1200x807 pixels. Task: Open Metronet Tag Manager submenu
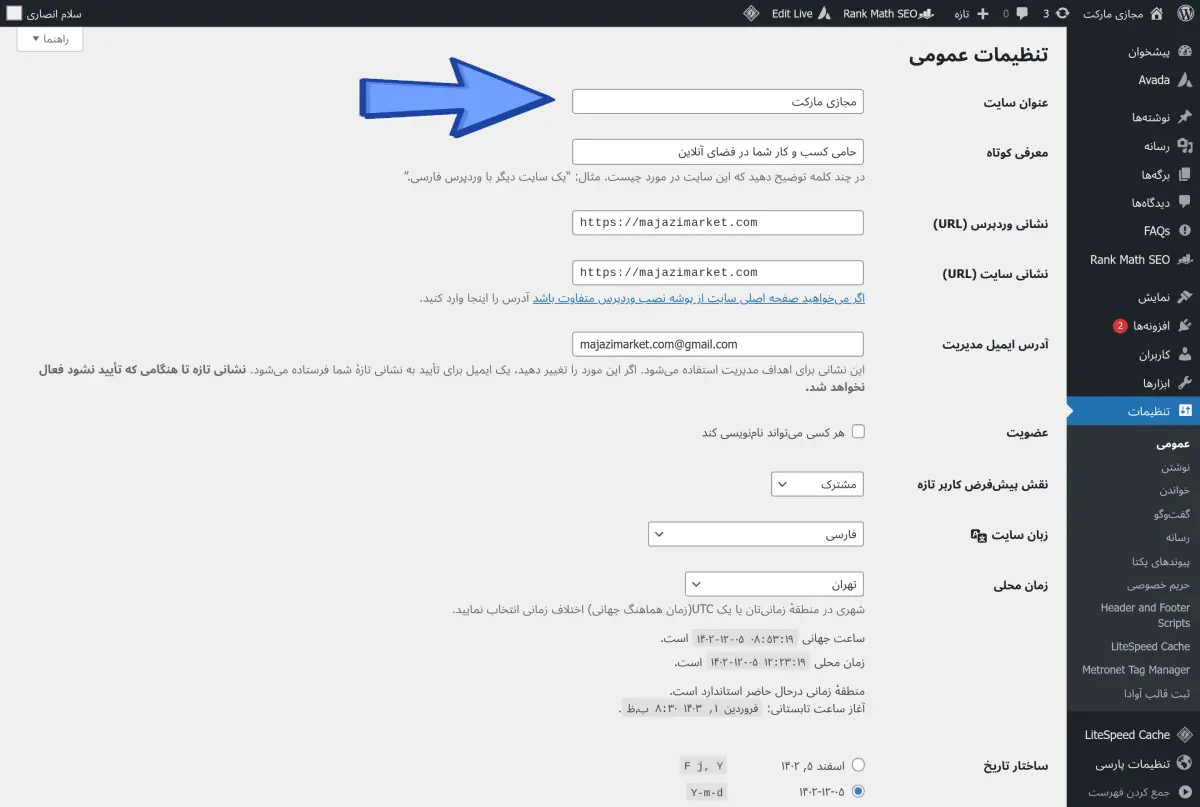pyautogui.click(x=1136, y=670)
